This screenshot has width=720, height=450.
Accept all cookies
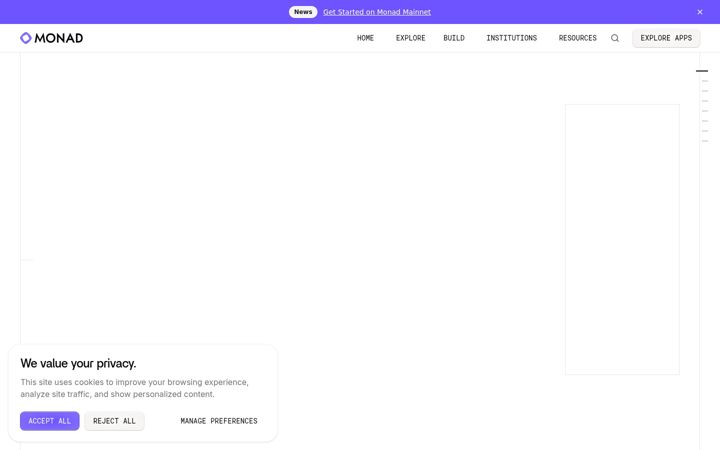click(x=50, y=421)
